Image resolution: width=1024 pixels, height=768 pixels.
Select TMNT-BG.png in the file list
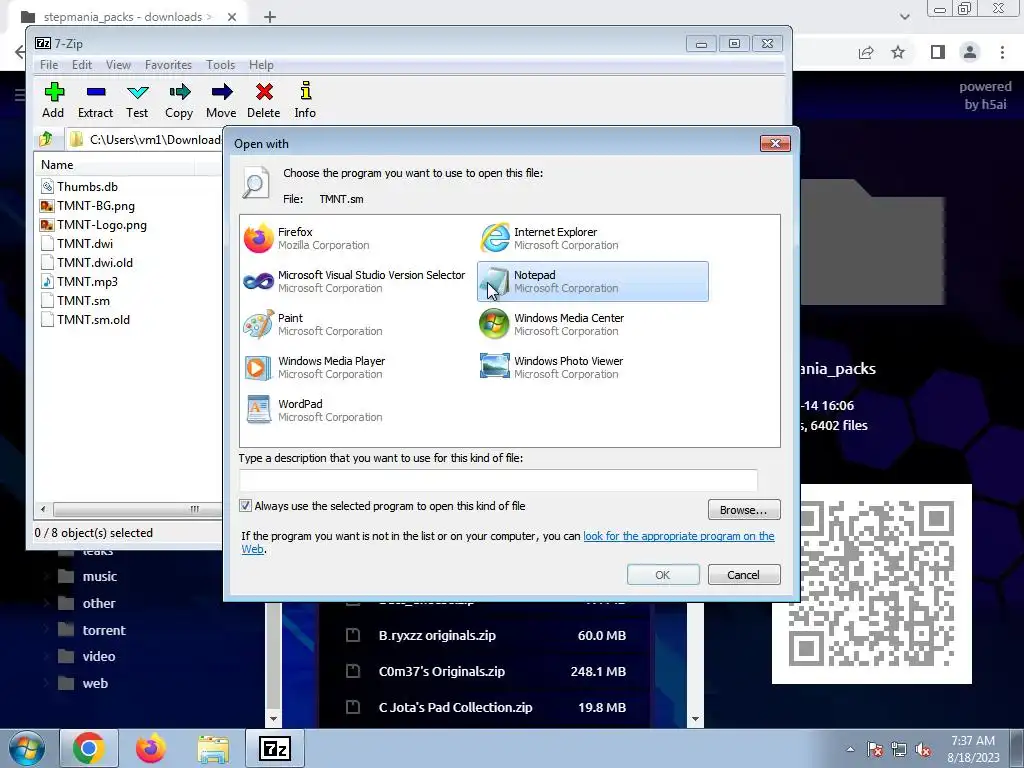pos(95,206)
